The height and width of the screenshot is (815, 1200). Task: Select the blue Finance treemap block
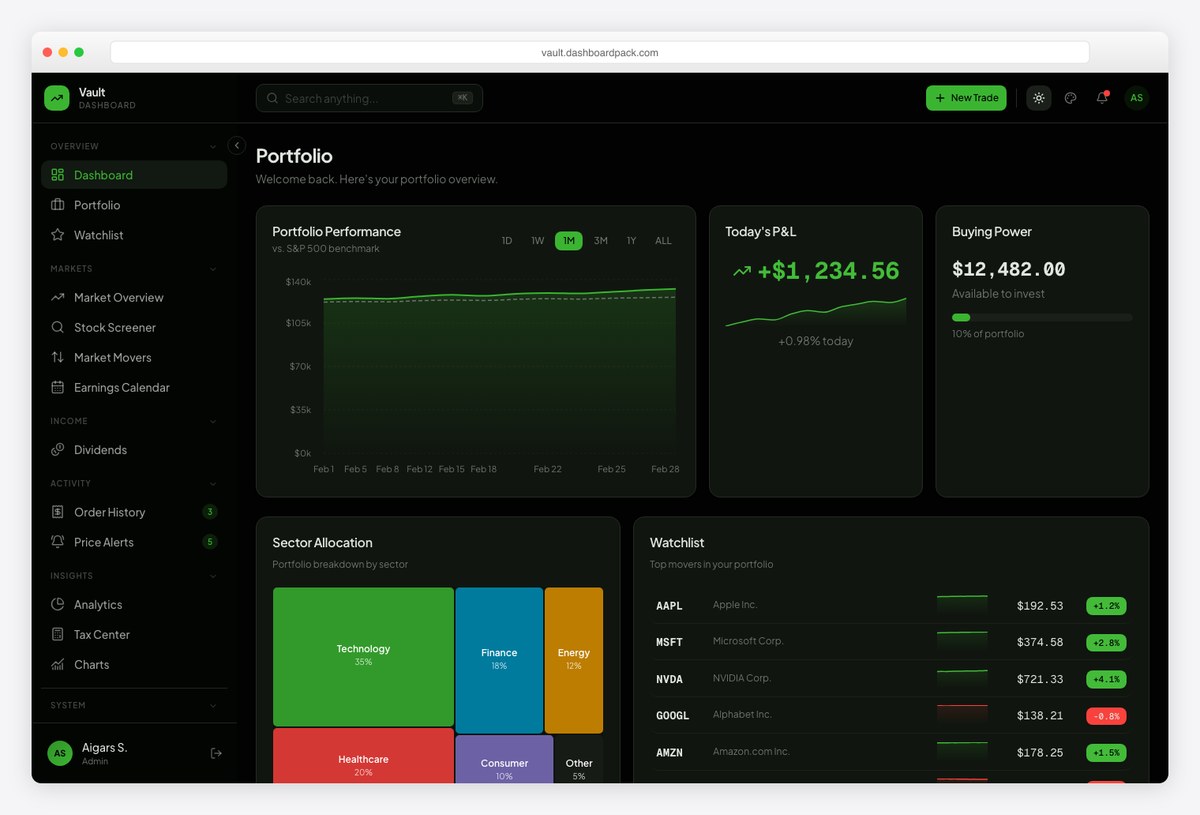point(499,660)
